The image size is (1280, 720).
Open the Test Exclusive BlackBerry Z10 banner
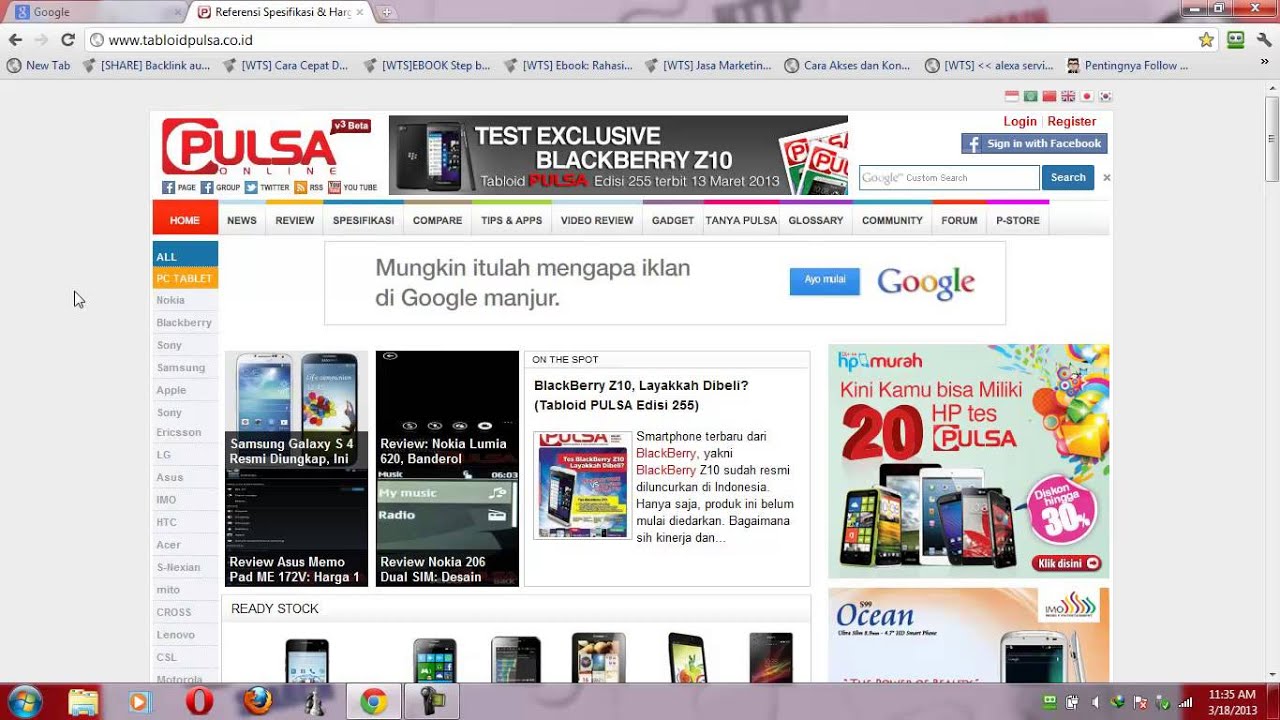pos(618,155)
